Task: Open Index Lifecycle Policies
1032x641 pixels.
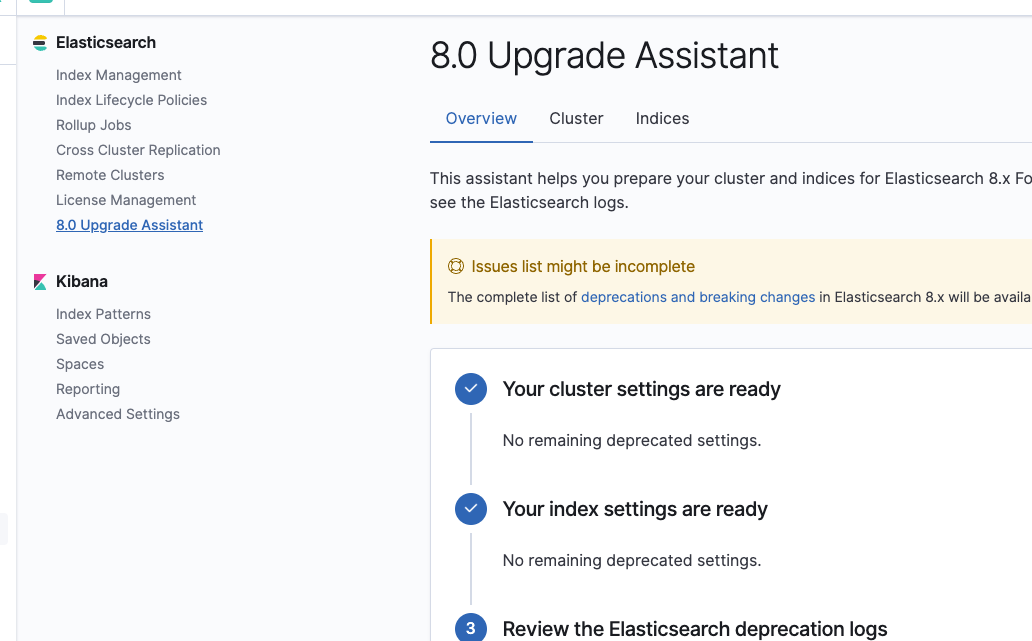Action: 132,100
